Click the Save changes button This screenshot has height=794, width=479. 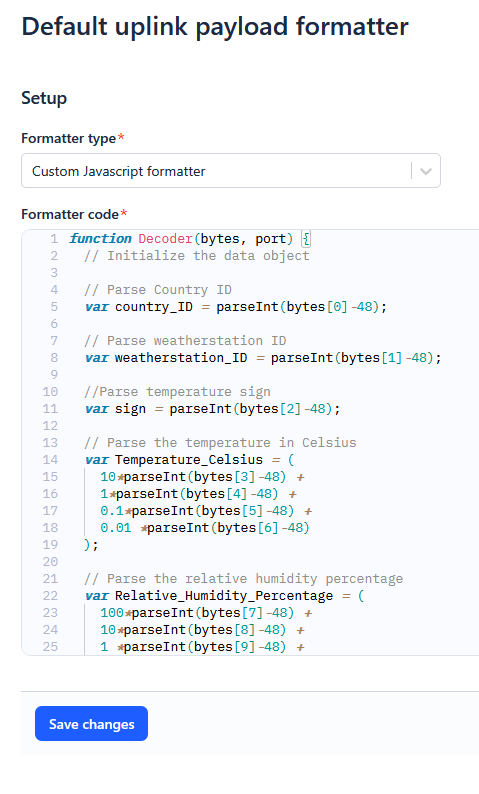91,724
